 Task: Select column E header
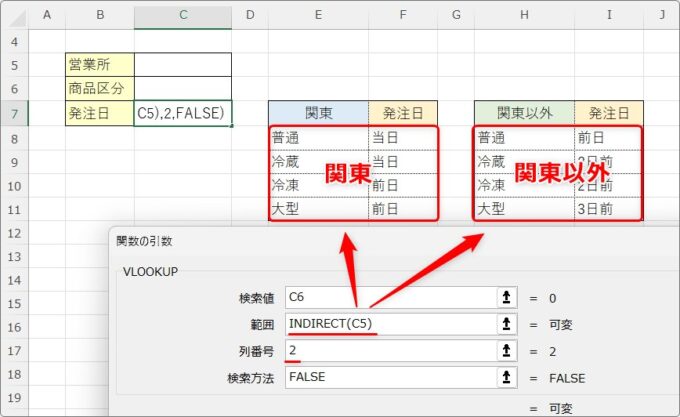(318, 15)
